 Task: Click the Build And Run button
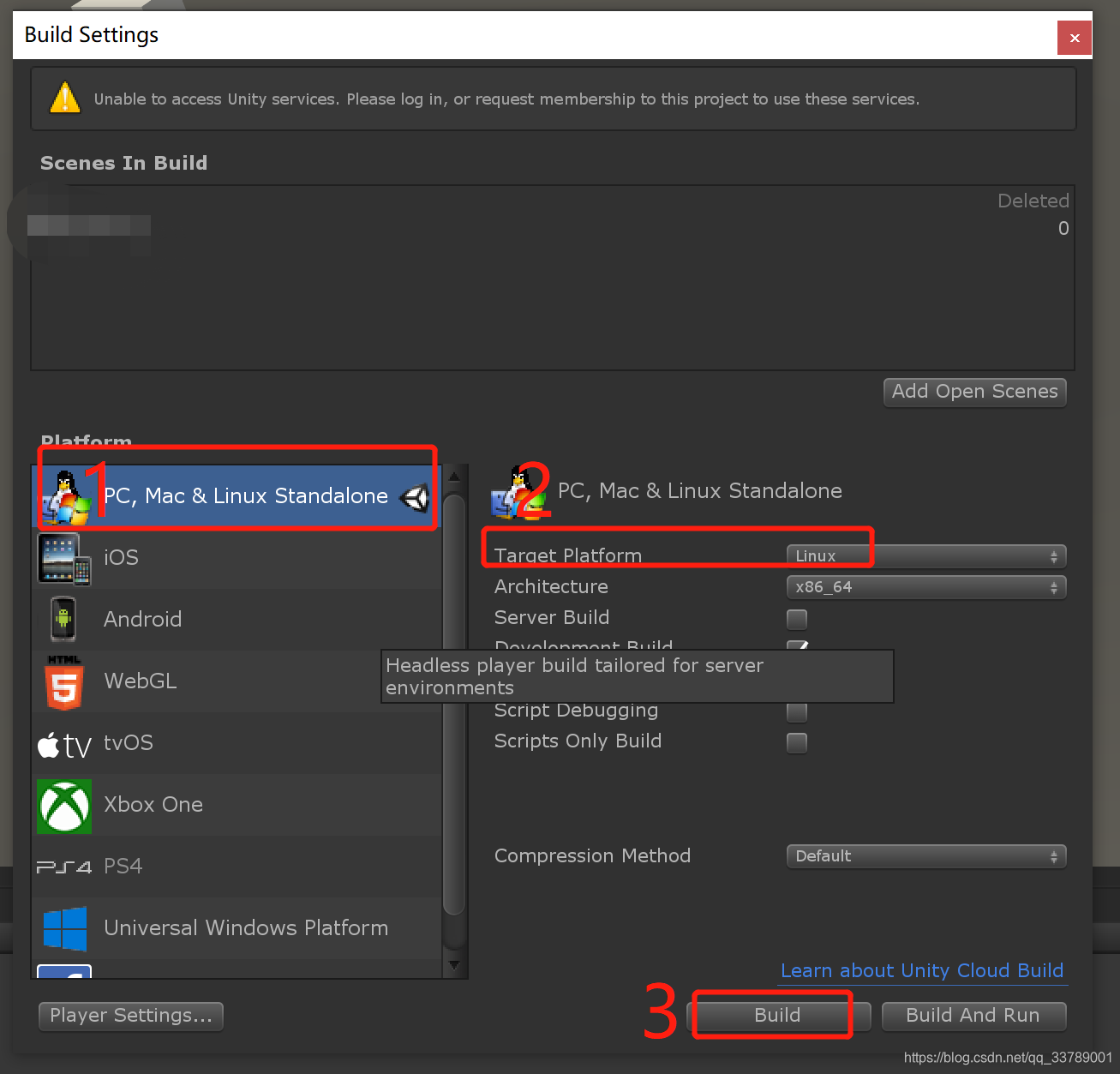pyautogui.click(x=973, y=1016)
